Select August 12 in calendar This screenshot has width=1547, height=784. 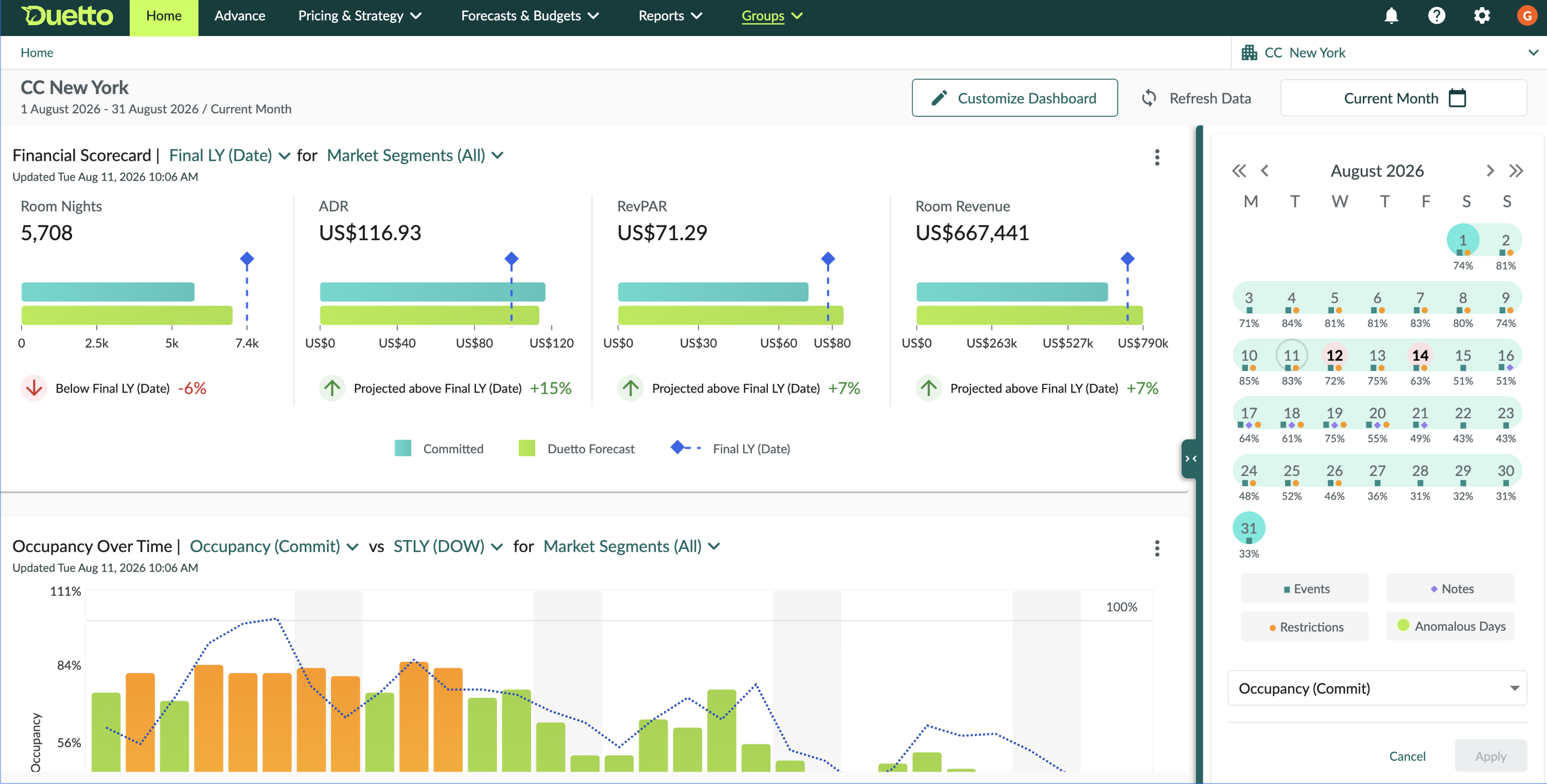tap(1334, 355)
